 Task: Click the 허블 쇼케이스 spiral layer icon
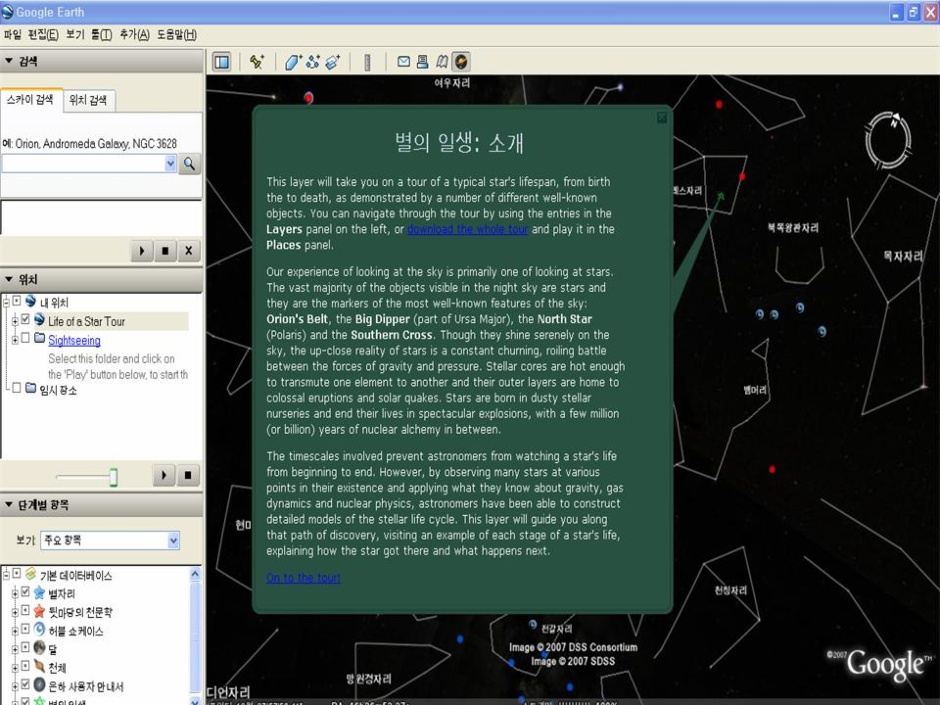pyautogui.click(x=40, y=629)
